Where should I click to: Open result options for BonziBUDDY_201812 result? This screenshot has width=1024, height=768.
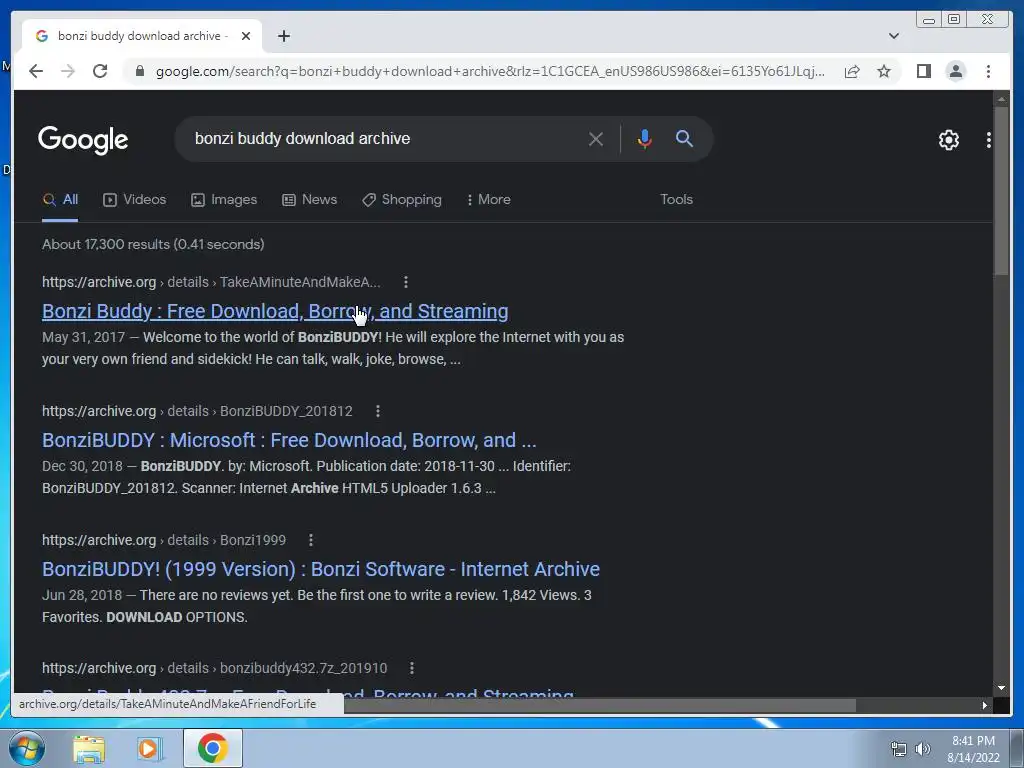click(x=377, y=411)
